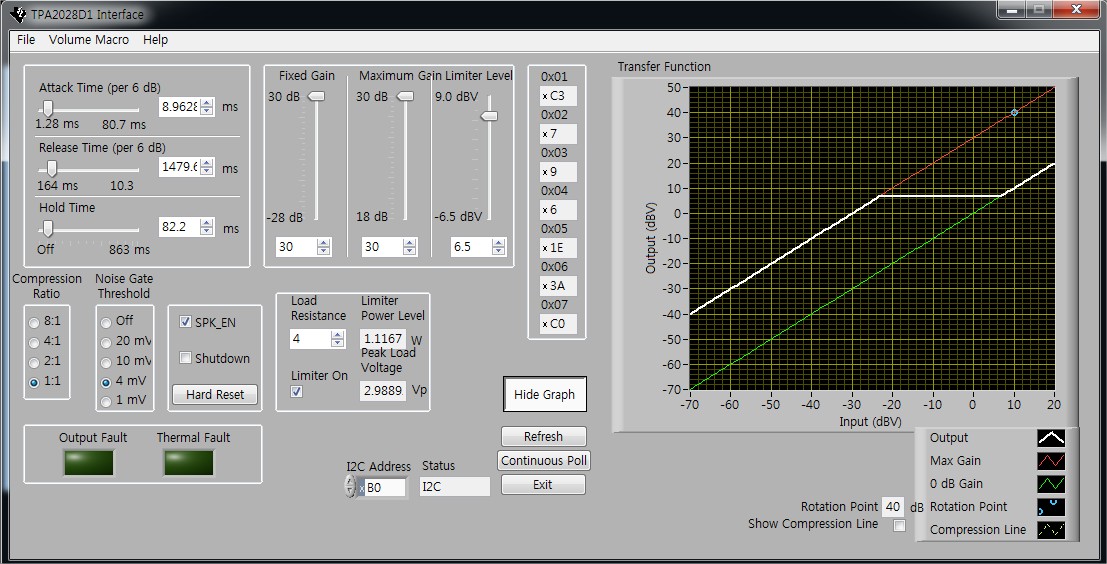This screenshot has width=1107, height=564.
Task: Click the Attack Time value stepper
Action: 207,107
